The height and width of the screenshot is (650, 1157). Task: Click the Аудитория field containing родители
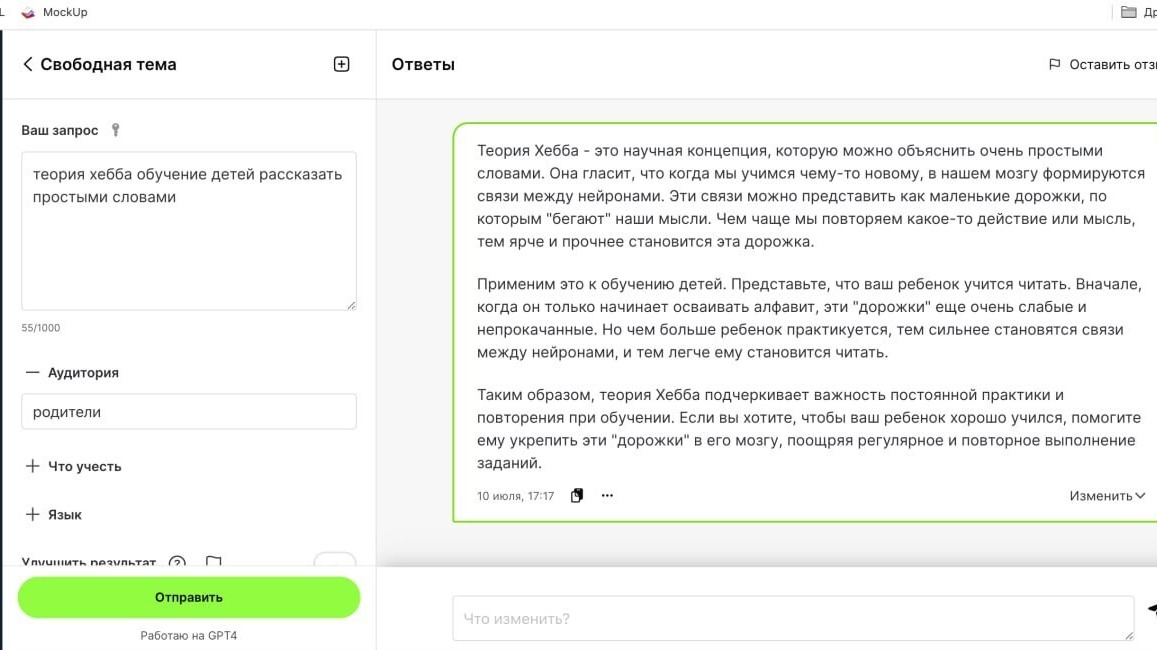[189, 412]
